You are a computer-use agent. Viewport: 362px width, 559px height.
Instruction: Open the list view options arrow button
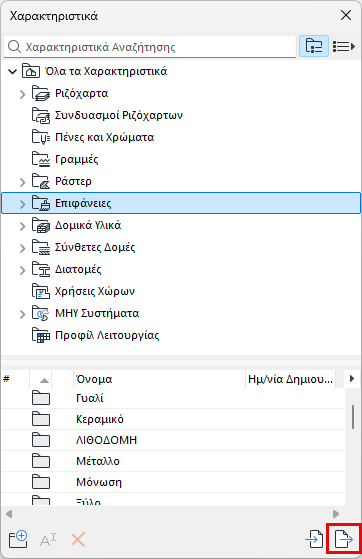coord(344,46)
